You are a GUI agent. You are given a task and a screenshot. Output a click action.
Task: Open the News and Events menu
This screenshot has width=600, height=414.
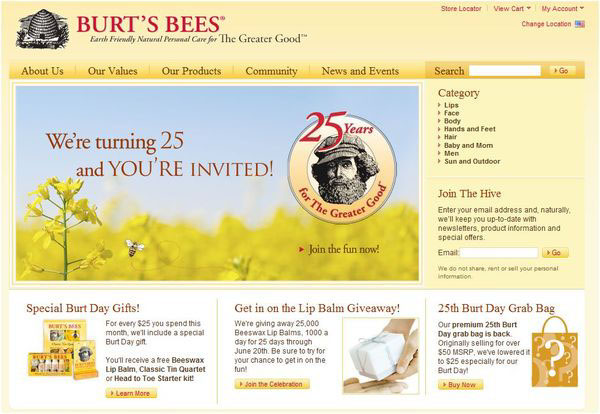(x=360, y=71)
